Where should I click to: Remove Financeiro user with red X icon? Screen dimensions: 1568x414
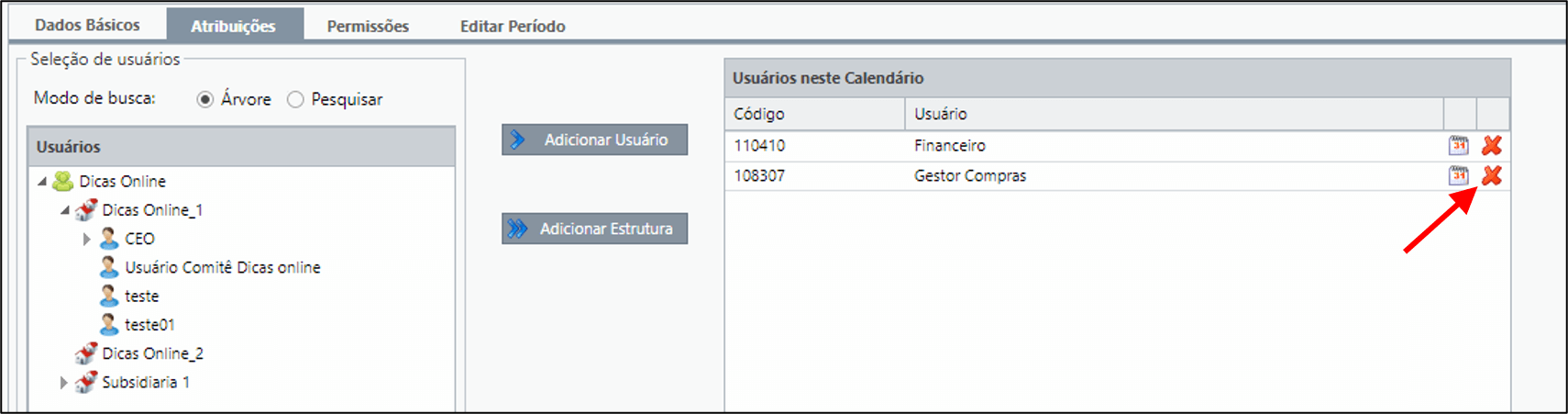[x=1492, y=145]
